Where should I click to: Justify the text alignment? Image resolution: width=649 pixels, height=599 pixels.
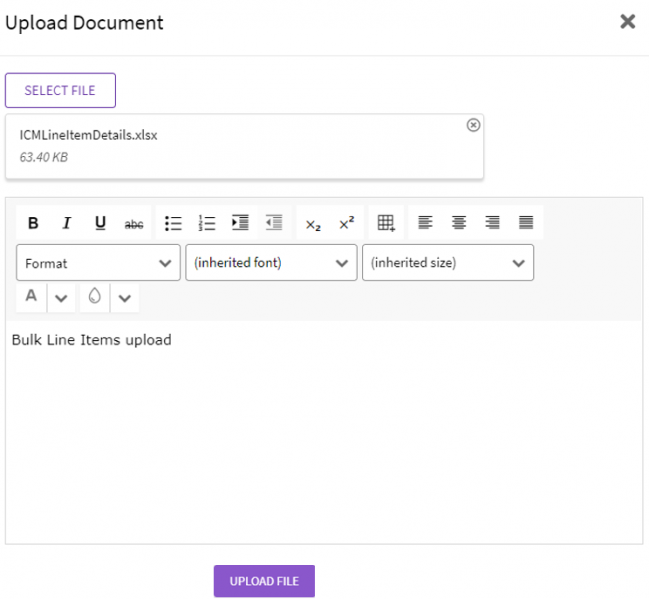pos(526,223)
